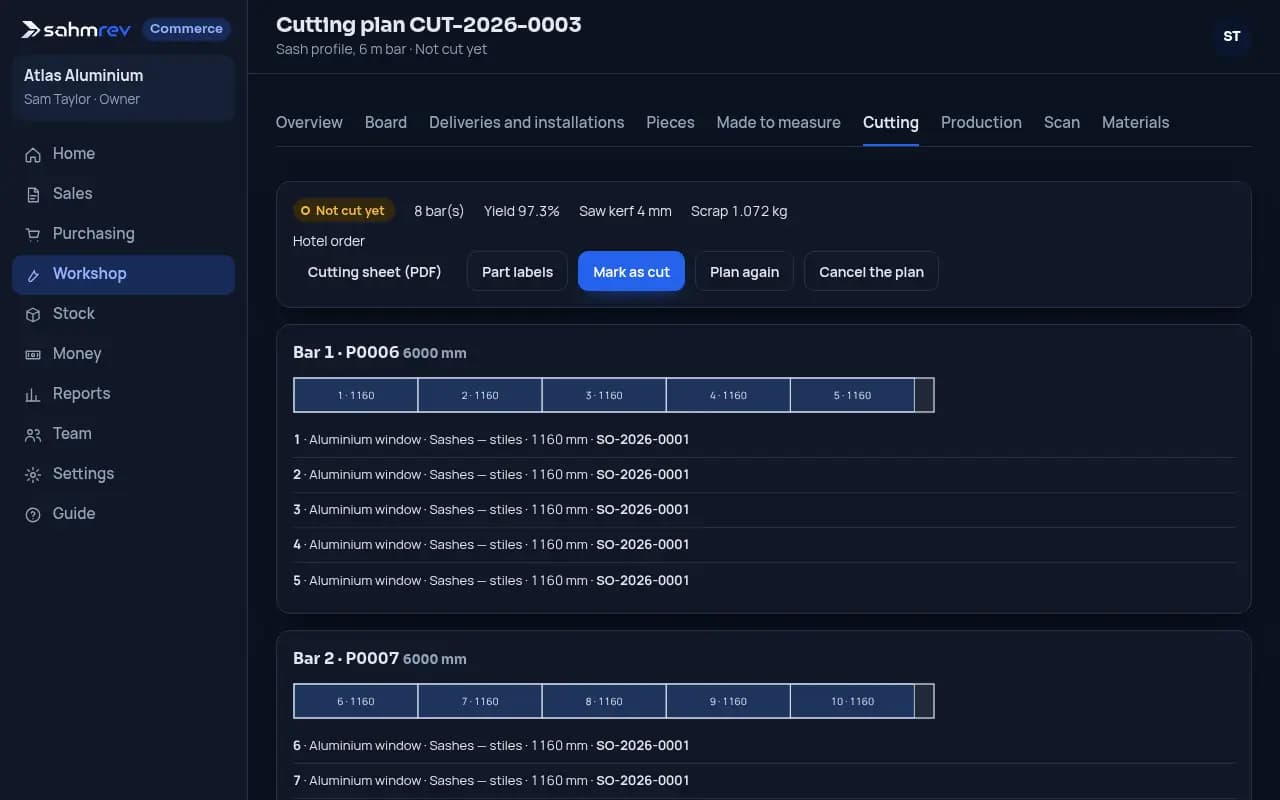
Task: Click the Settings gear icon
Action: point(33,474)
